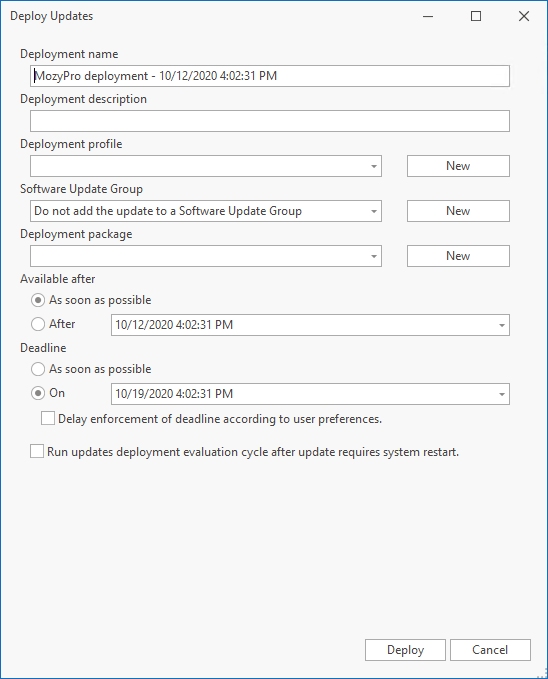Open the Deployment profile dropdown
The height and width of the screenshot is (679, 548).
pyautogui.click(x=206, y=166)
